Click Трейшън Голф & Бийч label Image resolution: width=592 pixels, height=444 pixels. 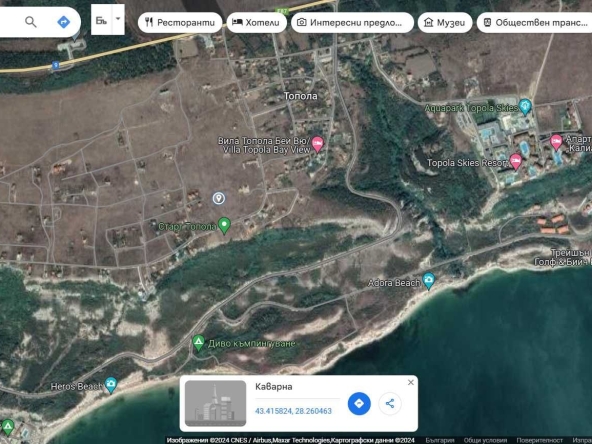coord(563,257)
